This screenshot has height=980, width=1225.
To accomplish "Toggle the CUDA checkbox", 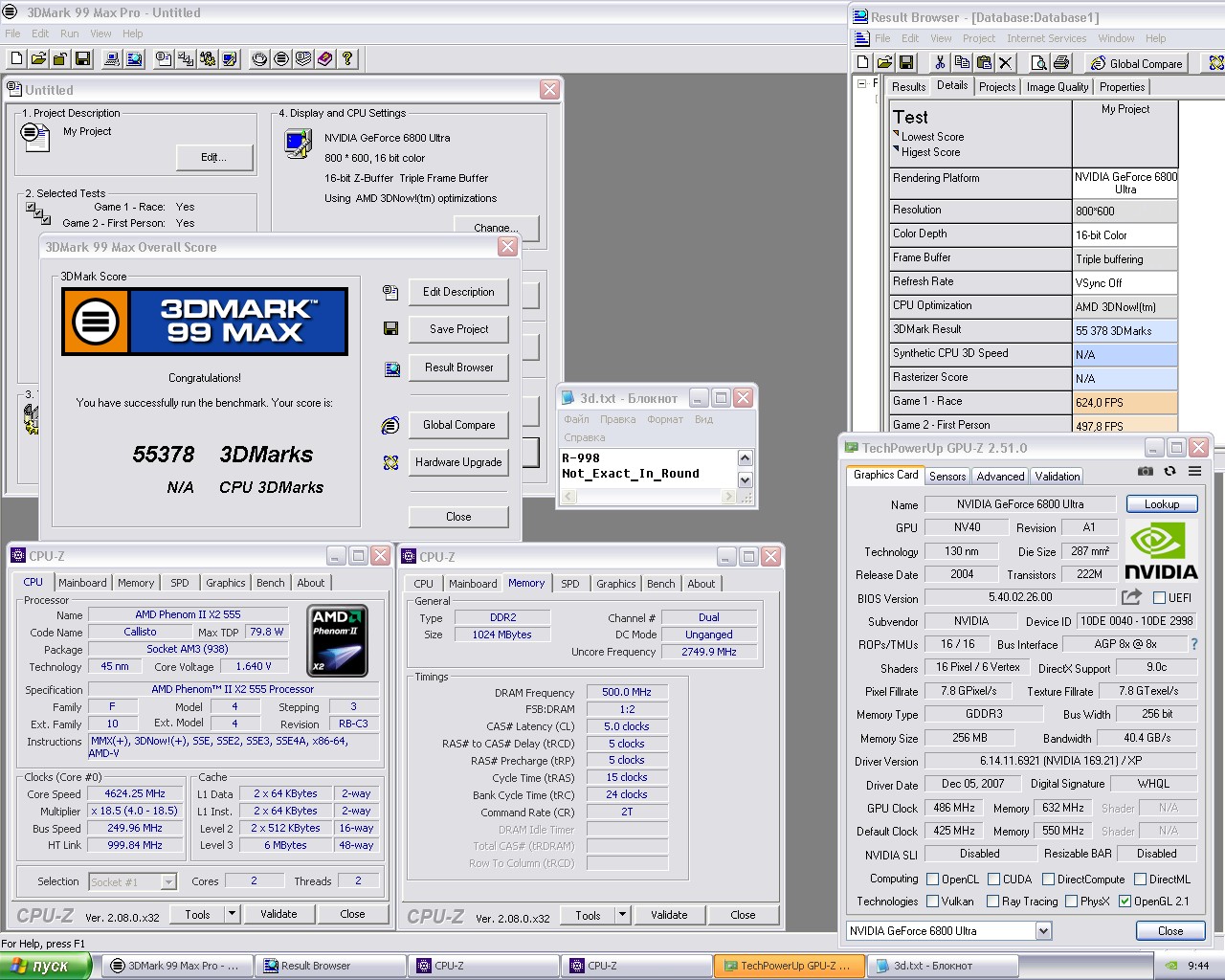I will [993, 880].
